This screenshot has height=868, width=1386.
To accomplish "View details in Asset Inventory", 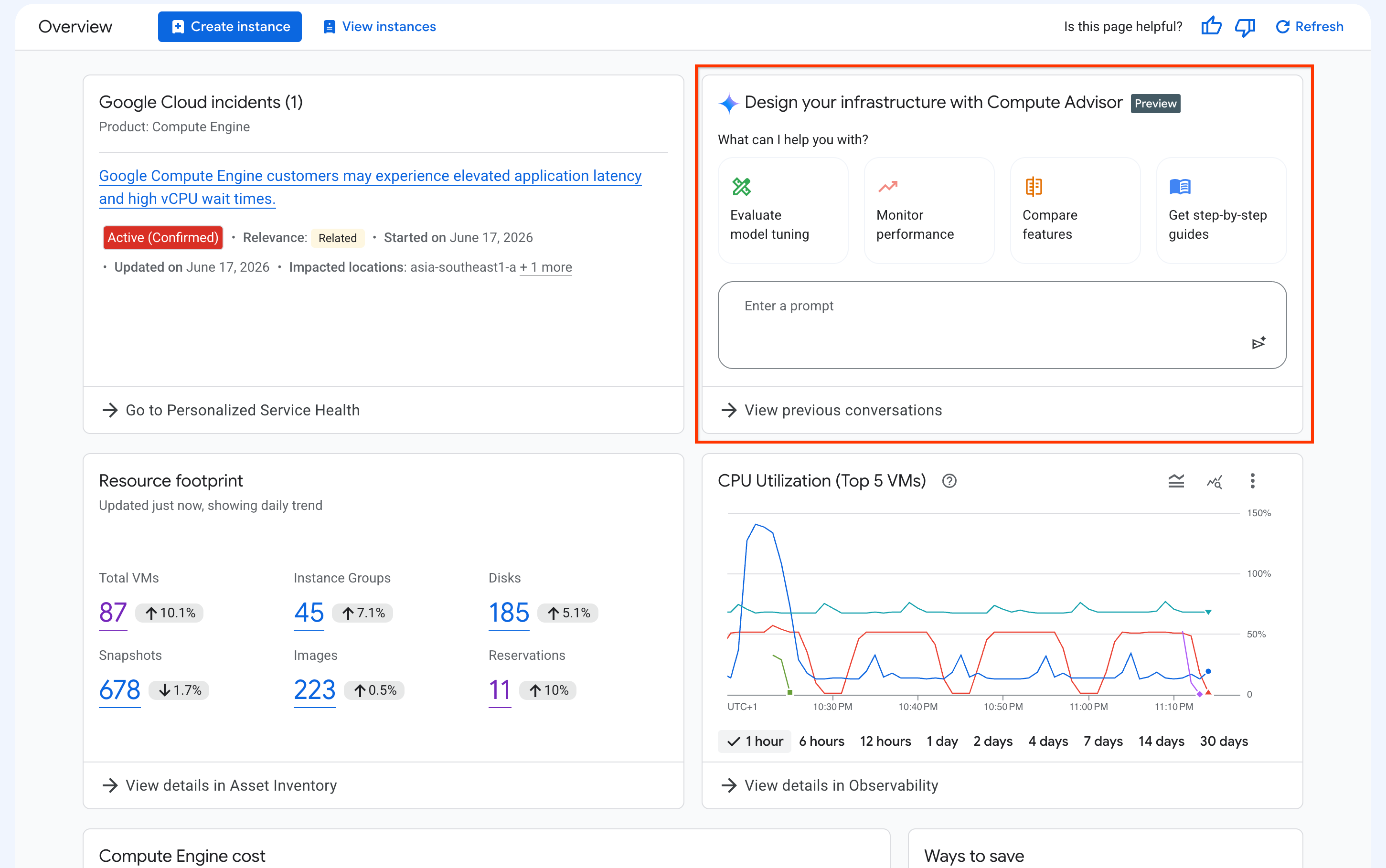I will [x=219, y=785].
